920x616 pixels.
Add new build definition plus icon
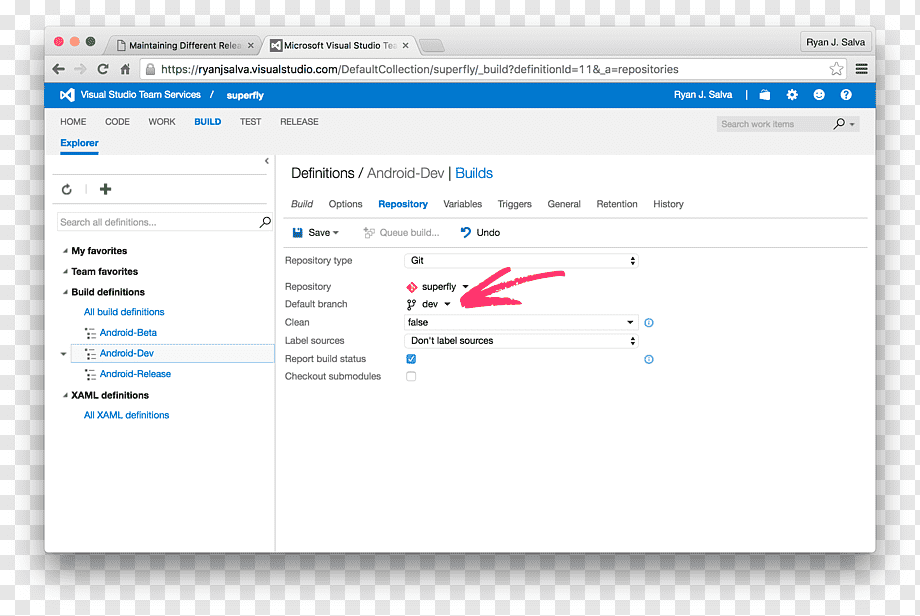(106, 189)
